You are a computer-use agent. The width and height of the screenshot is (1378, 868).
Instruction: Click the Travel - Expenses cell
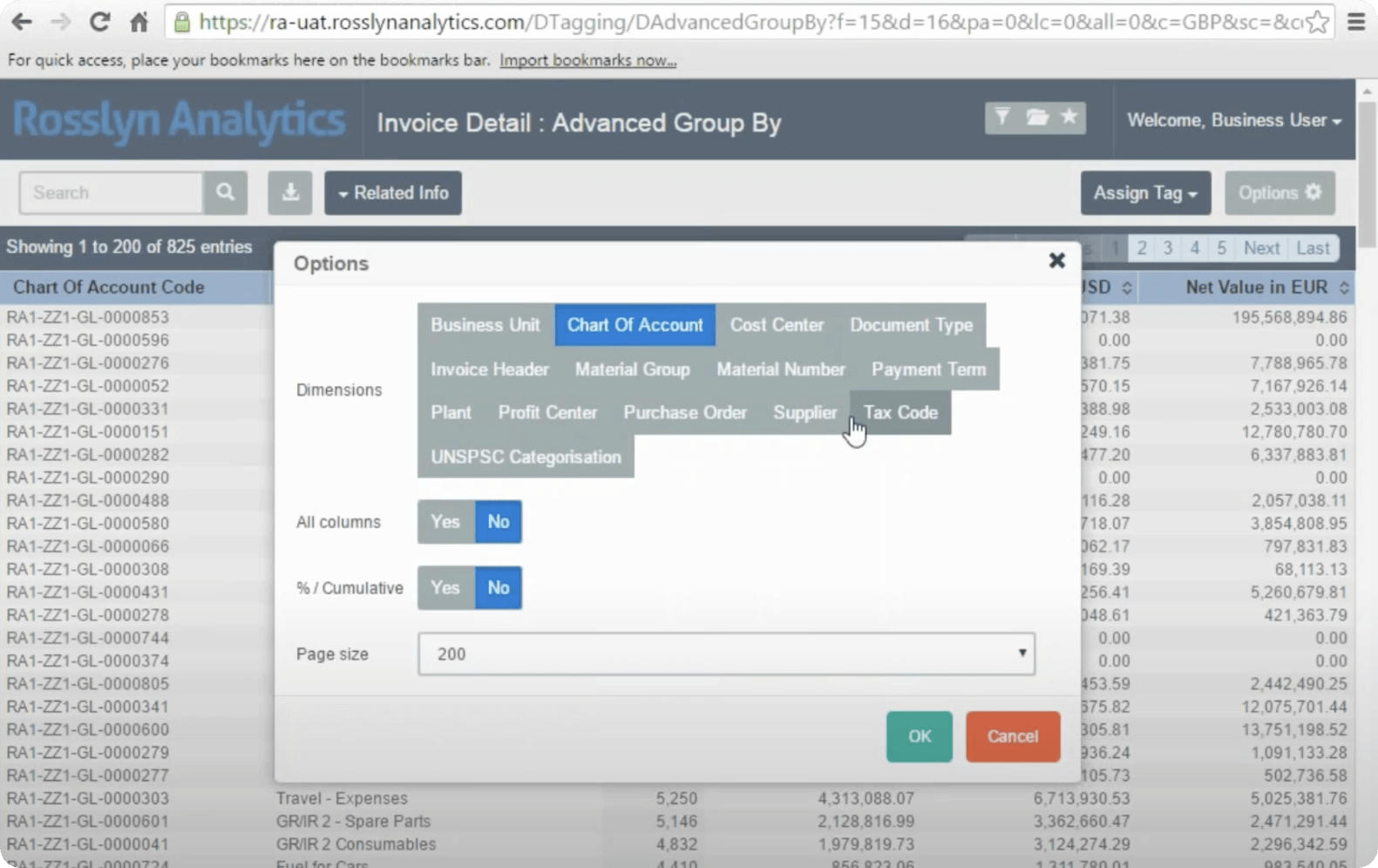coord(342,798)
